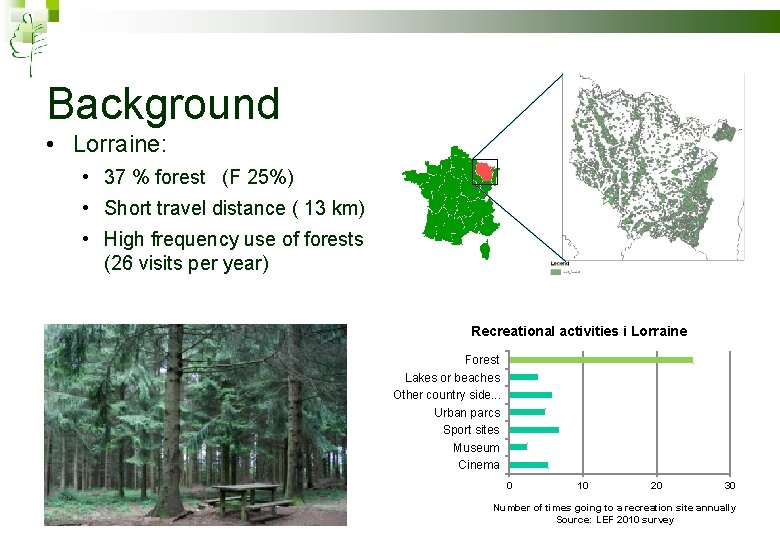Viewport: 780px width, 540px height.
Task: Select '37 % forest (F 25%)' line
Action: click(199, 177)
